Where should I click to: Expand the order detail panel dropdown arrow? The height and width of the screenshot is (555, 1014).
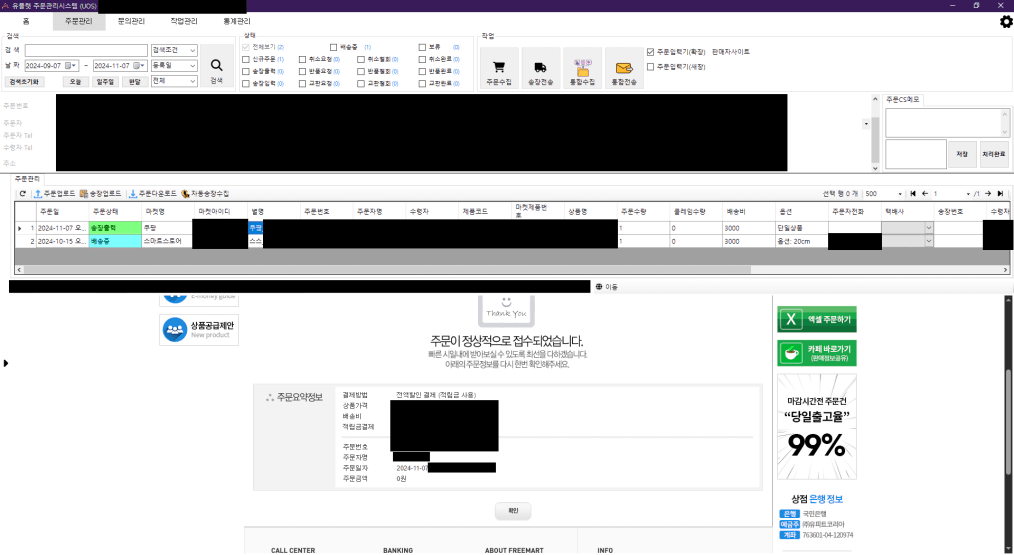[x=866, y=124]
